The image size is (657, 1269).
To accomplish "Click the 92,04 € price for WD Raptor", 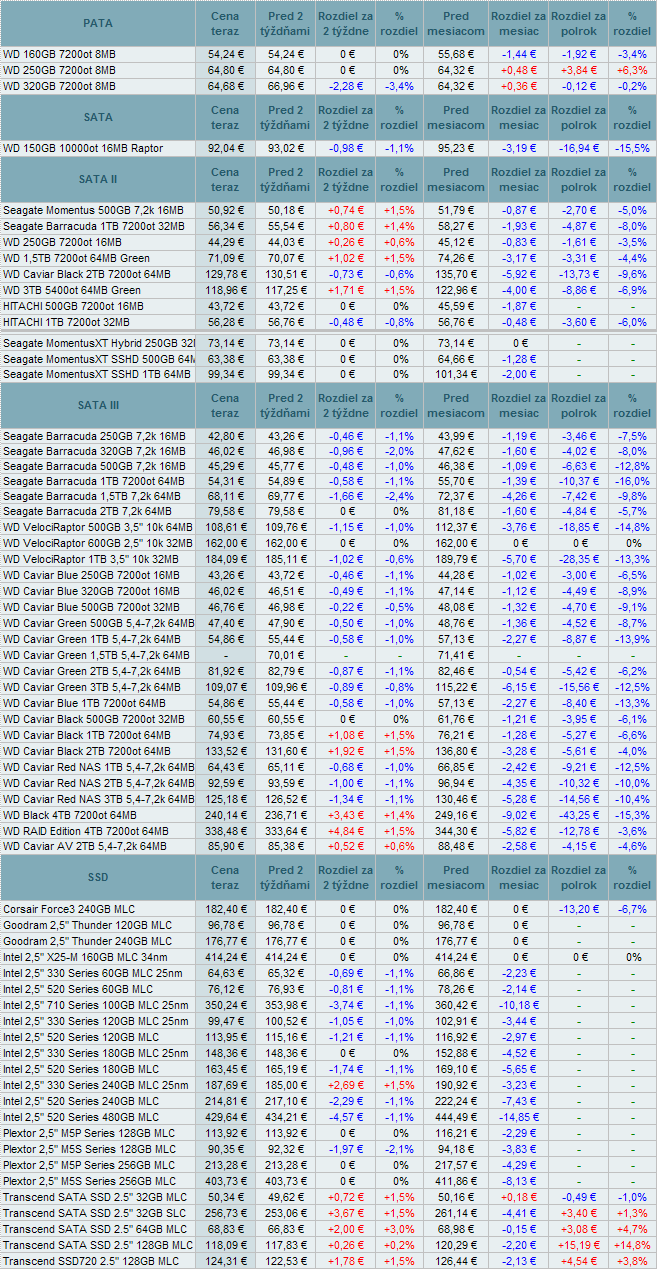I will tap(225, 148).
